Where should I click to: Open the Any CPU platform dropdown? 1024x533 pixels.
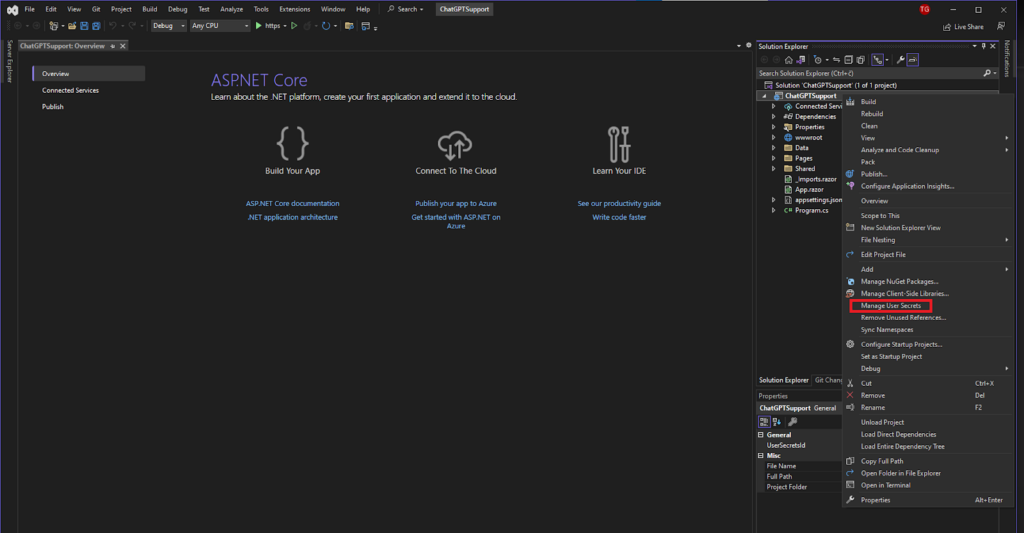[x=220, y=26]
